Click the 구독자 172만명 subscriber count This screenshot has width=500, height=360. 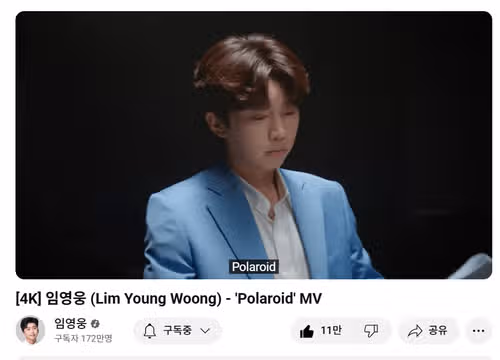pos(83,338)
